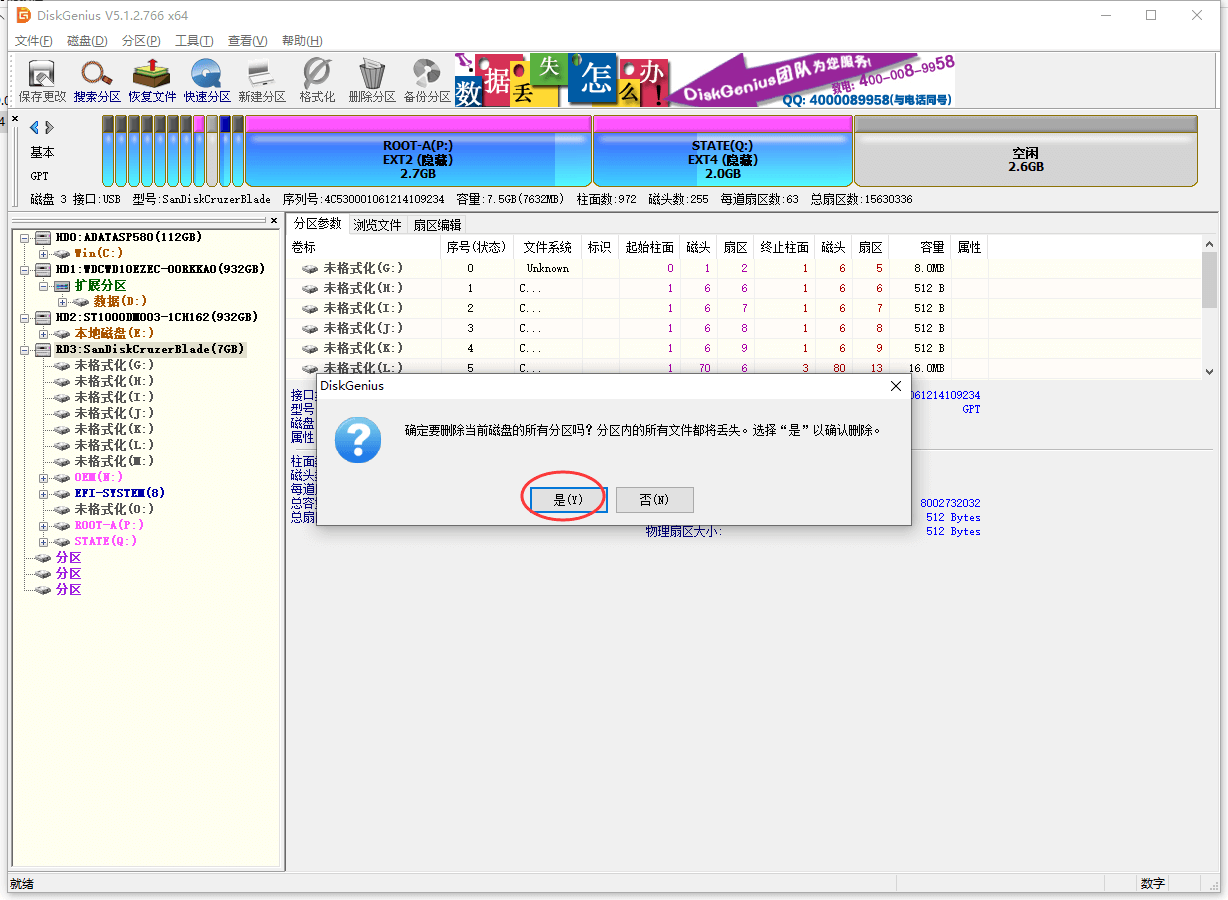Expand the 本地磁盘(E:) tree node
This screenshot has width=1228, height=900.
click(44, 334)
